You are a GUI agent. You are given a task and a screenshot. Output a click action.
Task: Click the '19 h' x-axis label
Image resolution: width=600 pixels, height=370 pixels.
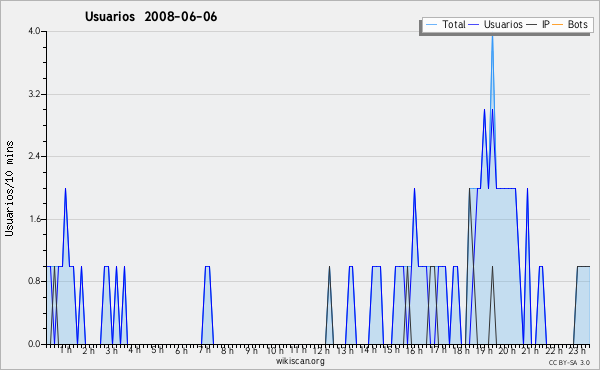[484, 351]
